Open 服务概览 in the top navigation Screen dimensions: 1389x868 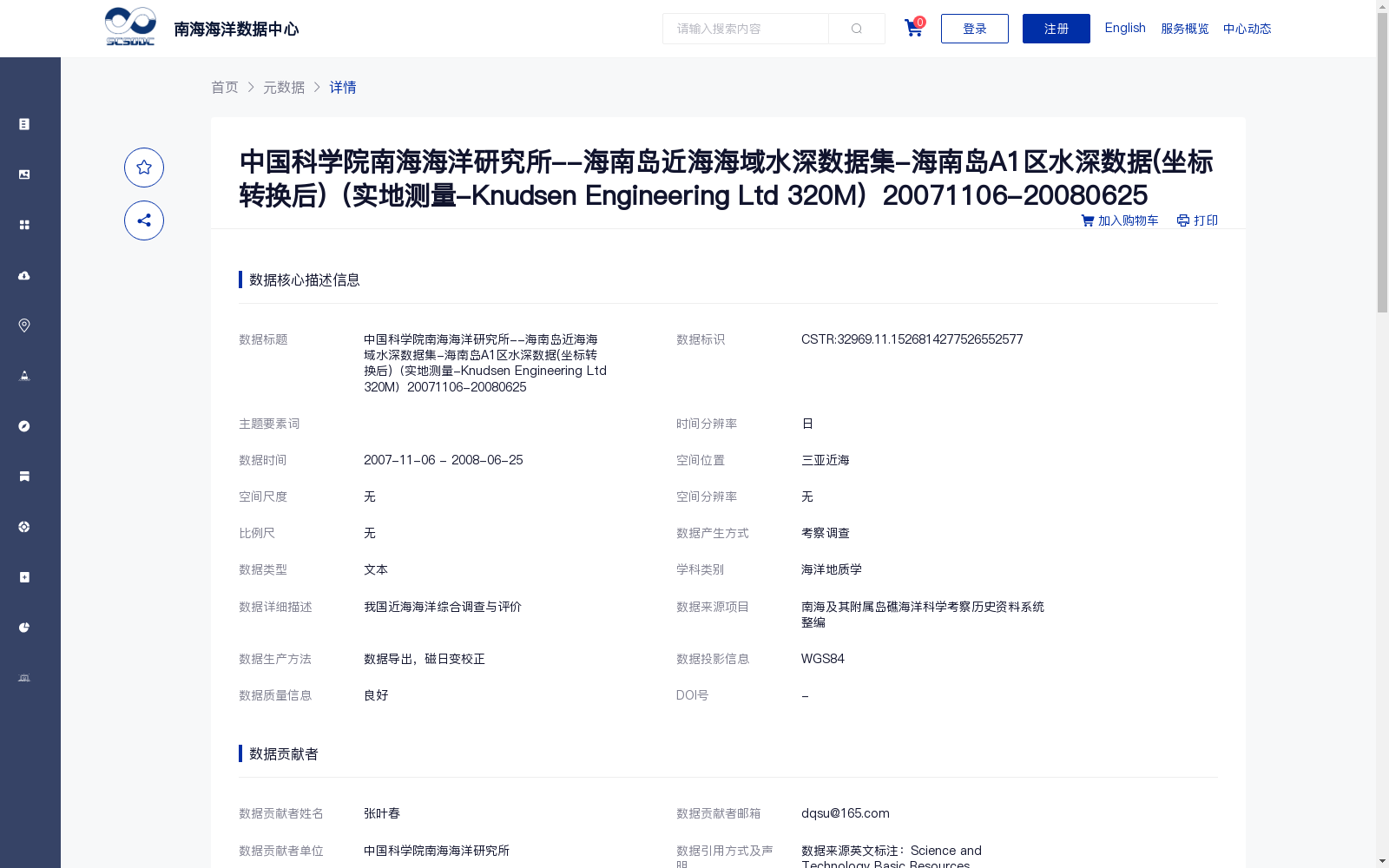pos(1185,29)
